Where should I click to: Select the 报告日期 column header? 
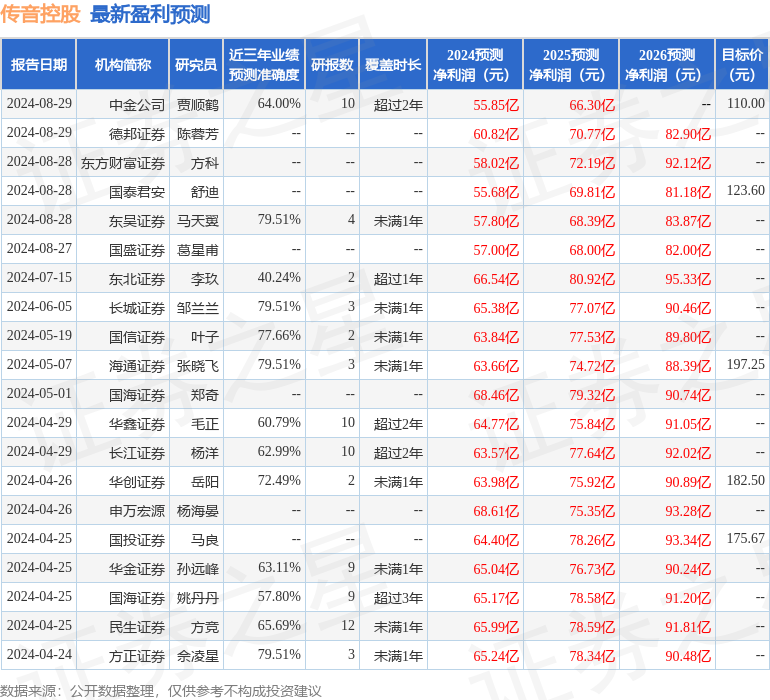[39, 64]
